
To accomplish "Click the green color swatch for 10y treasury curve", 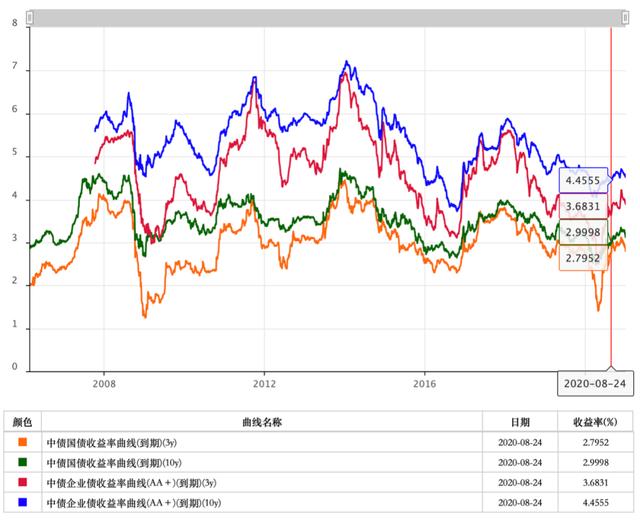I will pyautogui.click(x=23, y=462).
